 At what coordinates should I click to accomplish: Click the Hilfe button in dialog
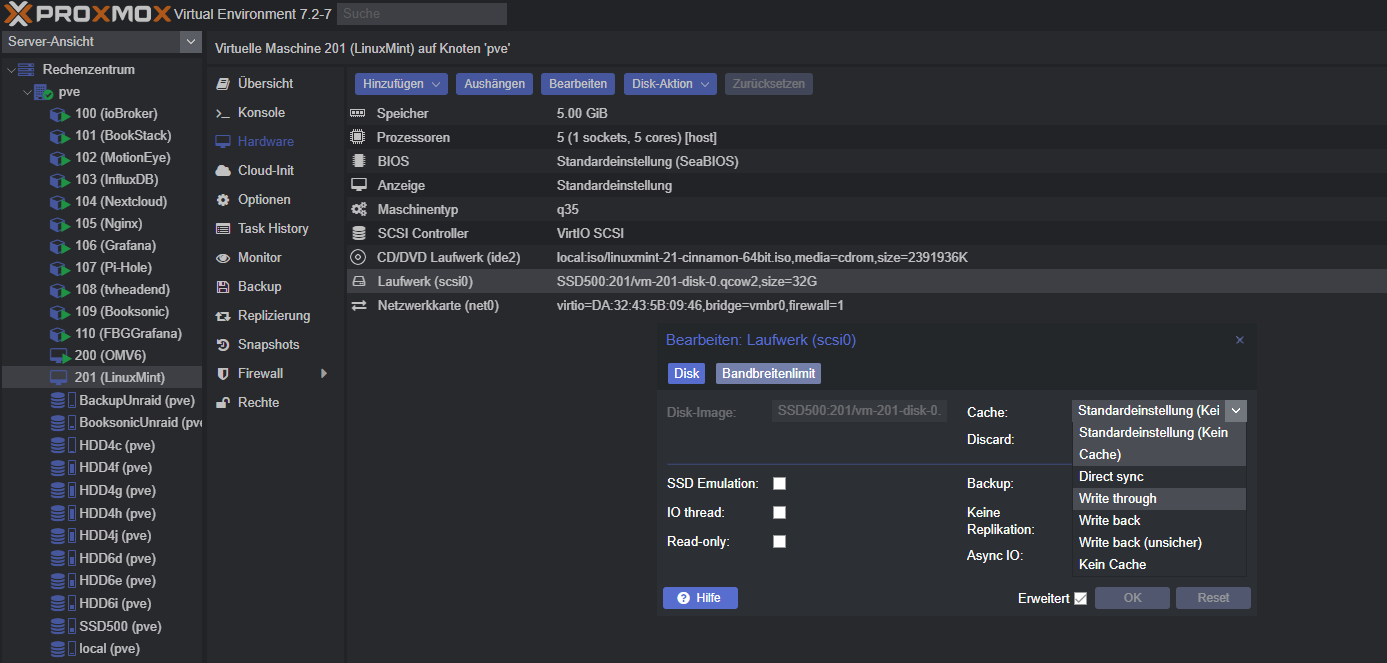tap(700, 598)
